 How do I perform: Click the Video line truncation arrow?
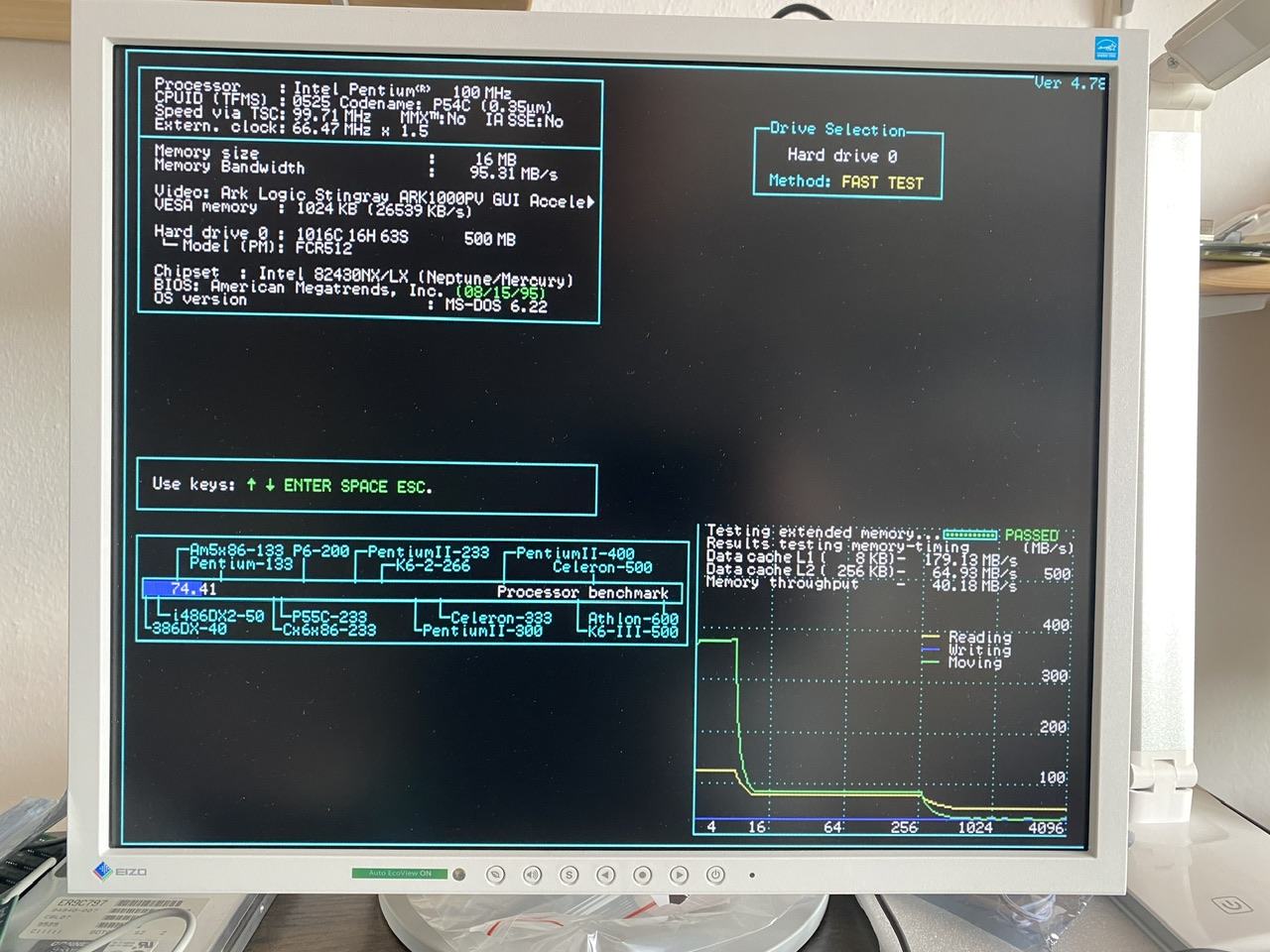[x=591, y=201]
